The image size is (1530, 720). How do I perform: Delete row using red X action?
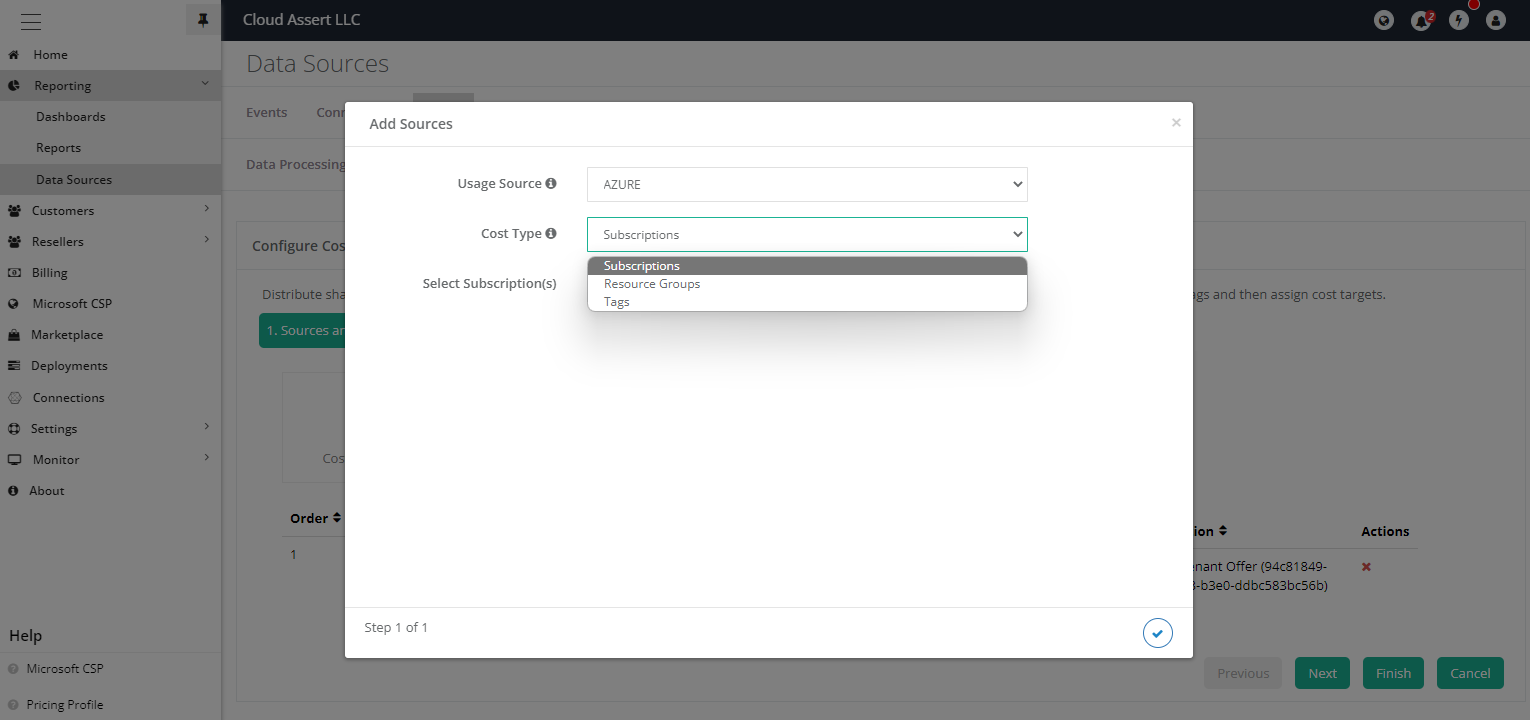point(1366,567)
